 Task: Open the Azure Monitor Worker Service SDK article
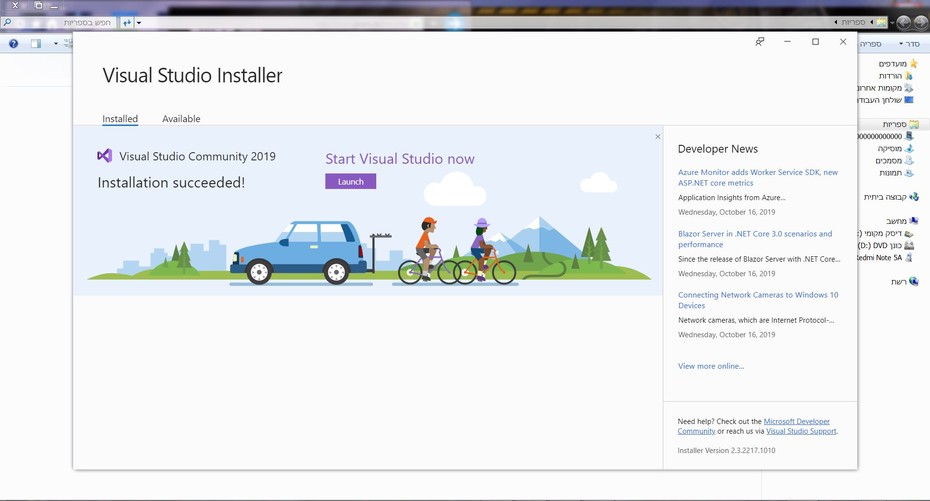tap(757, 177)
